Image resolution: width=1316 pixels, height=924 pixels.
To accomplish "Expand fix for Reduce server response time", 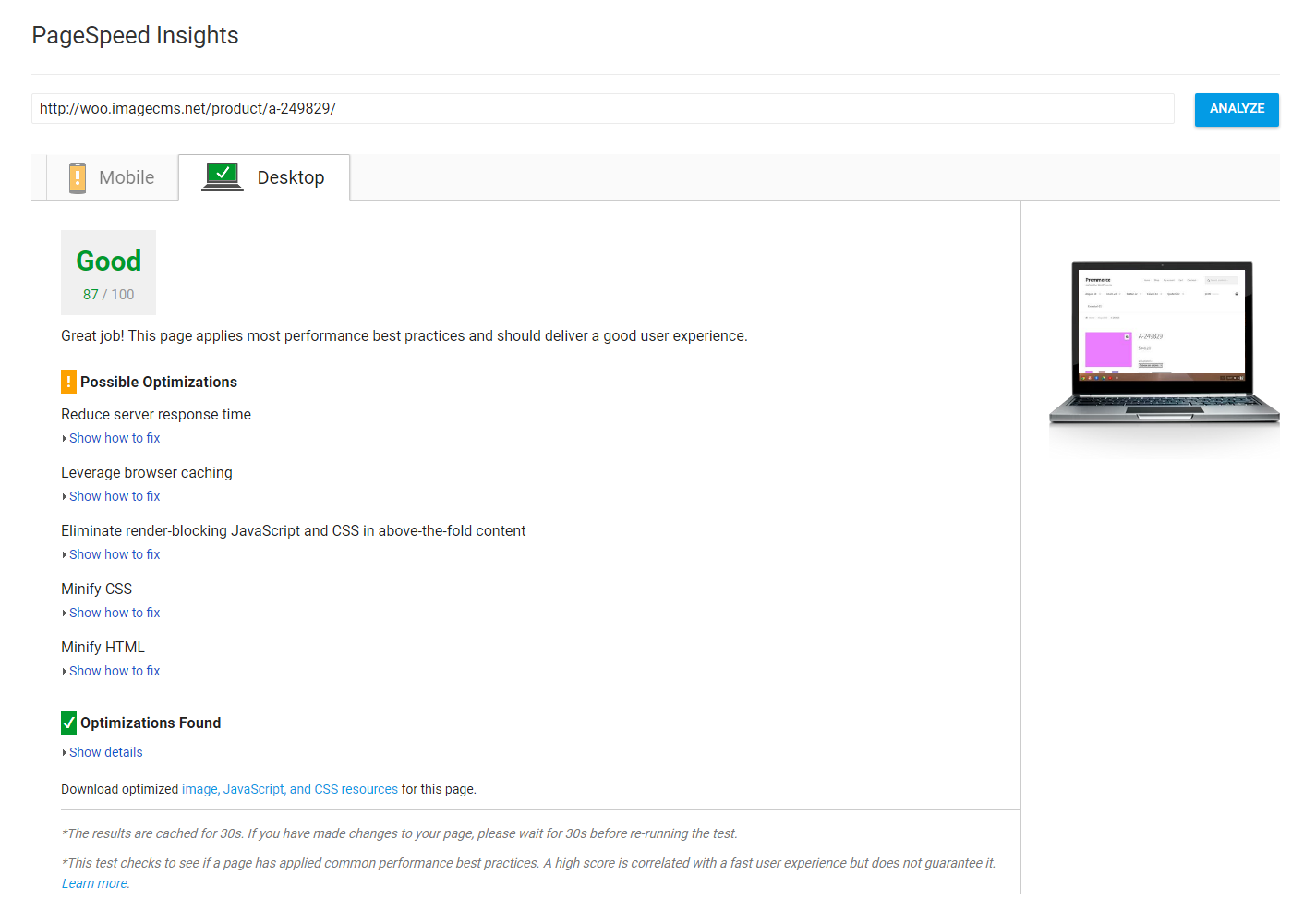I will pyautogui.click(x=115, y=438).
